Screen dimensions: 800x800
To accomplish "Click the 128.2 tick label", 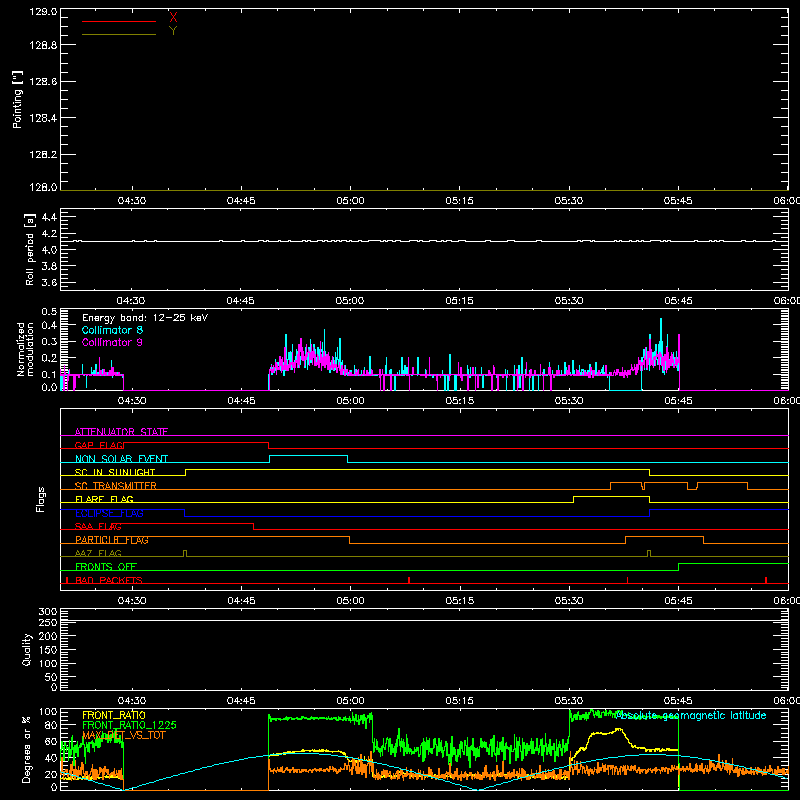I will pos(43,155).
